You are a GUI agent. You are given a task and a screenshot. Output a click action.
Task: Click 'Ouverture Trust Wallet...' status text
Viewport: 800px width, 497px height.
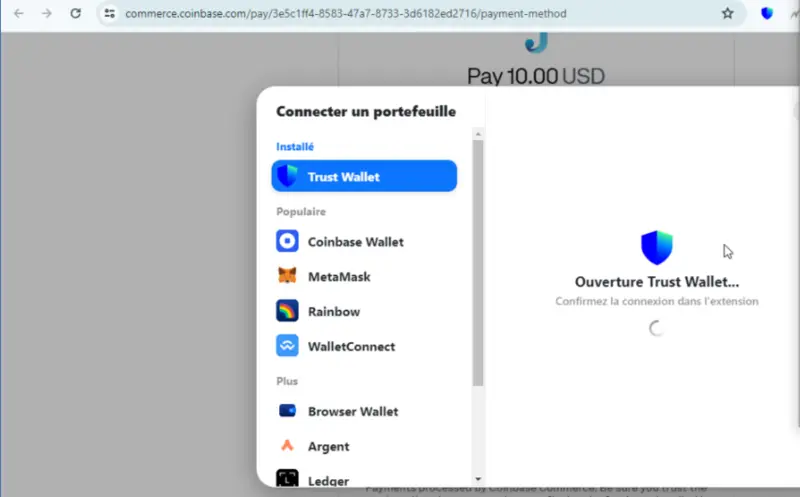tap(657, 282)
